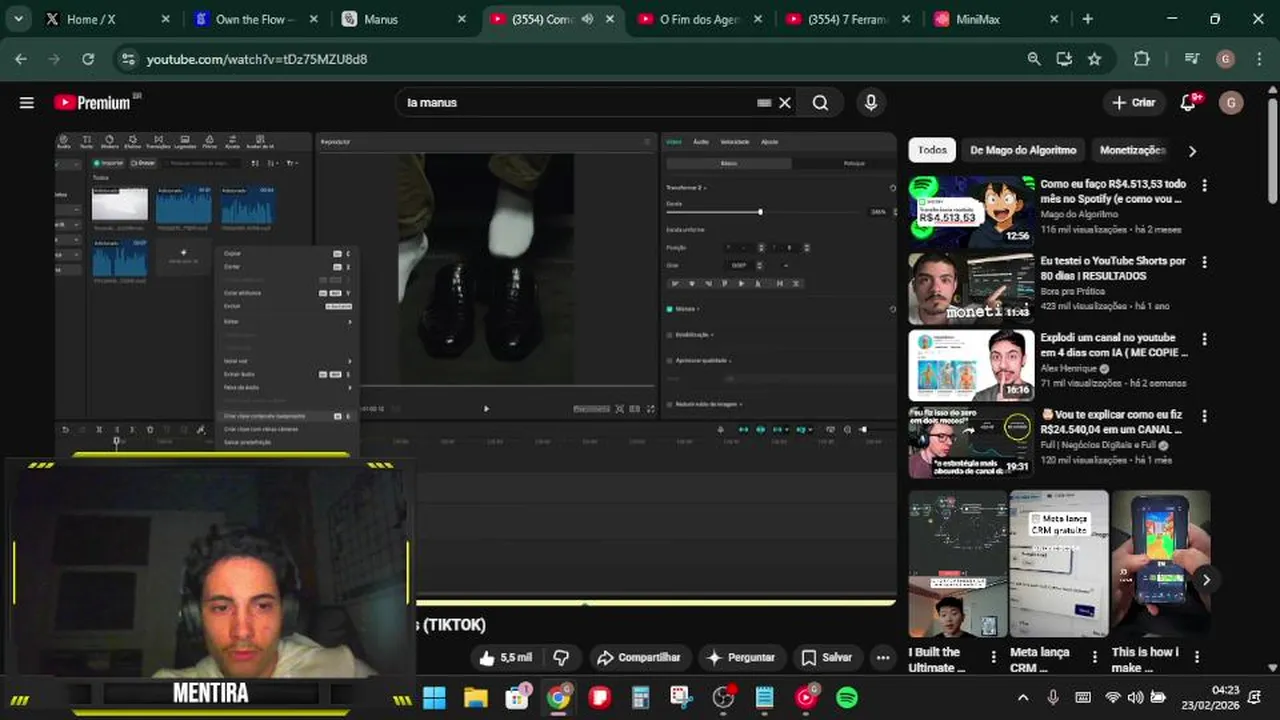Focus the YouTube search input field
The height and width of the screenshot is (720, 1280).
[575, 102]
